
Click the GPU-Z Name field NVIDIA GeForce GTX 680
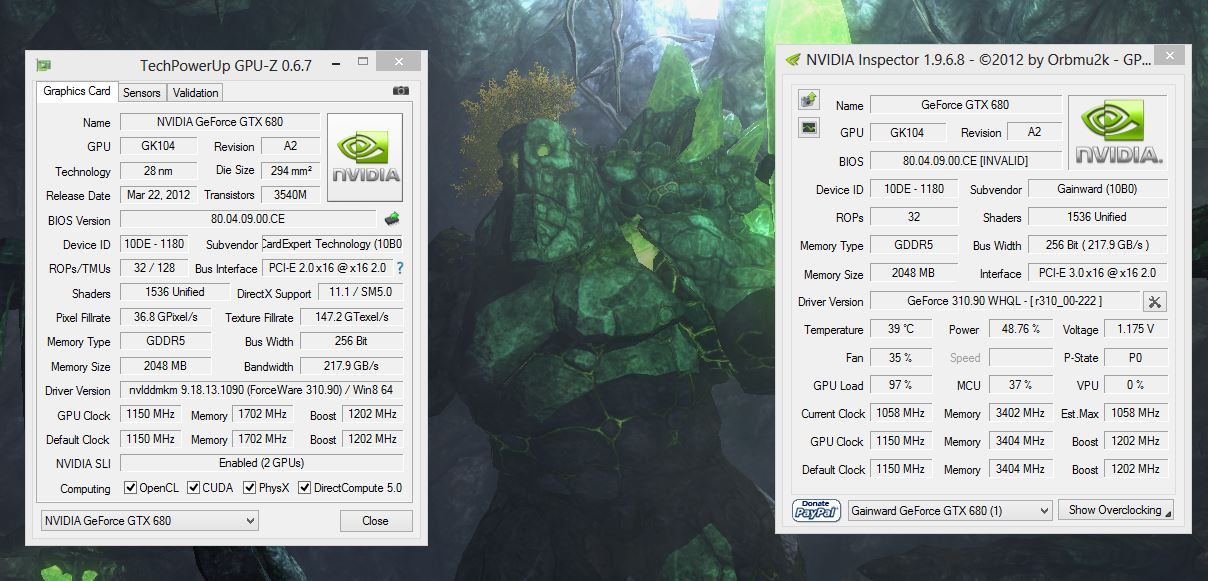[220, 122]
